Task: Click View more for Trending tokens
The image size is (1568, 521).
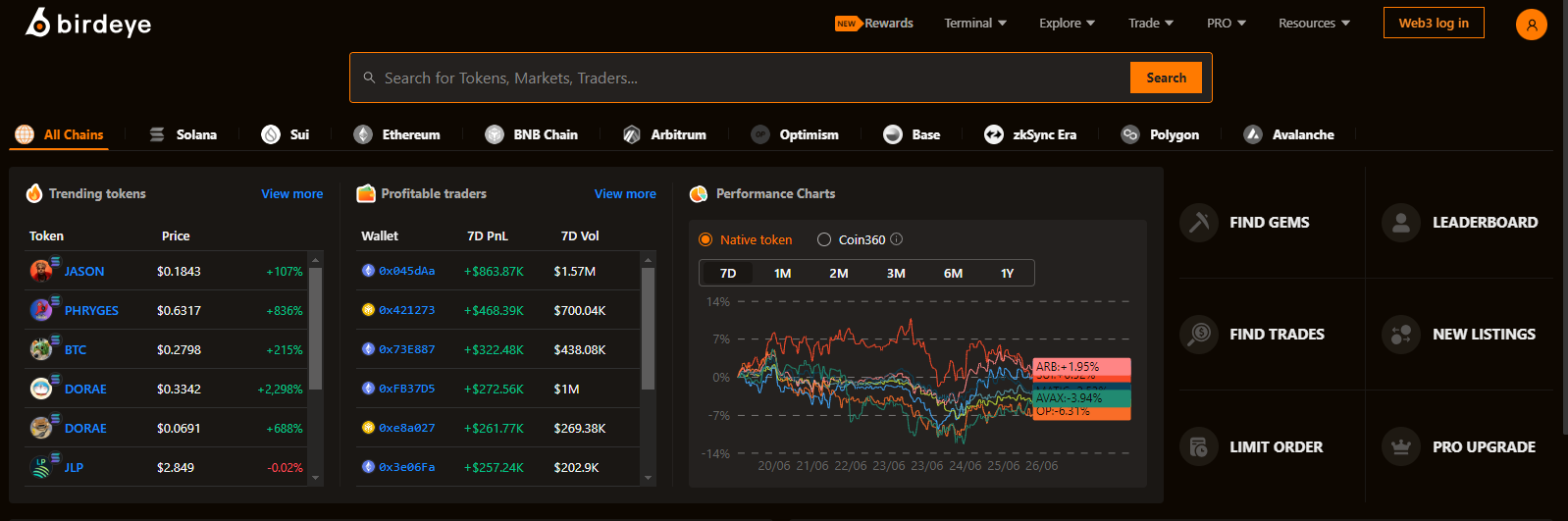Action: tap(291, 193)
